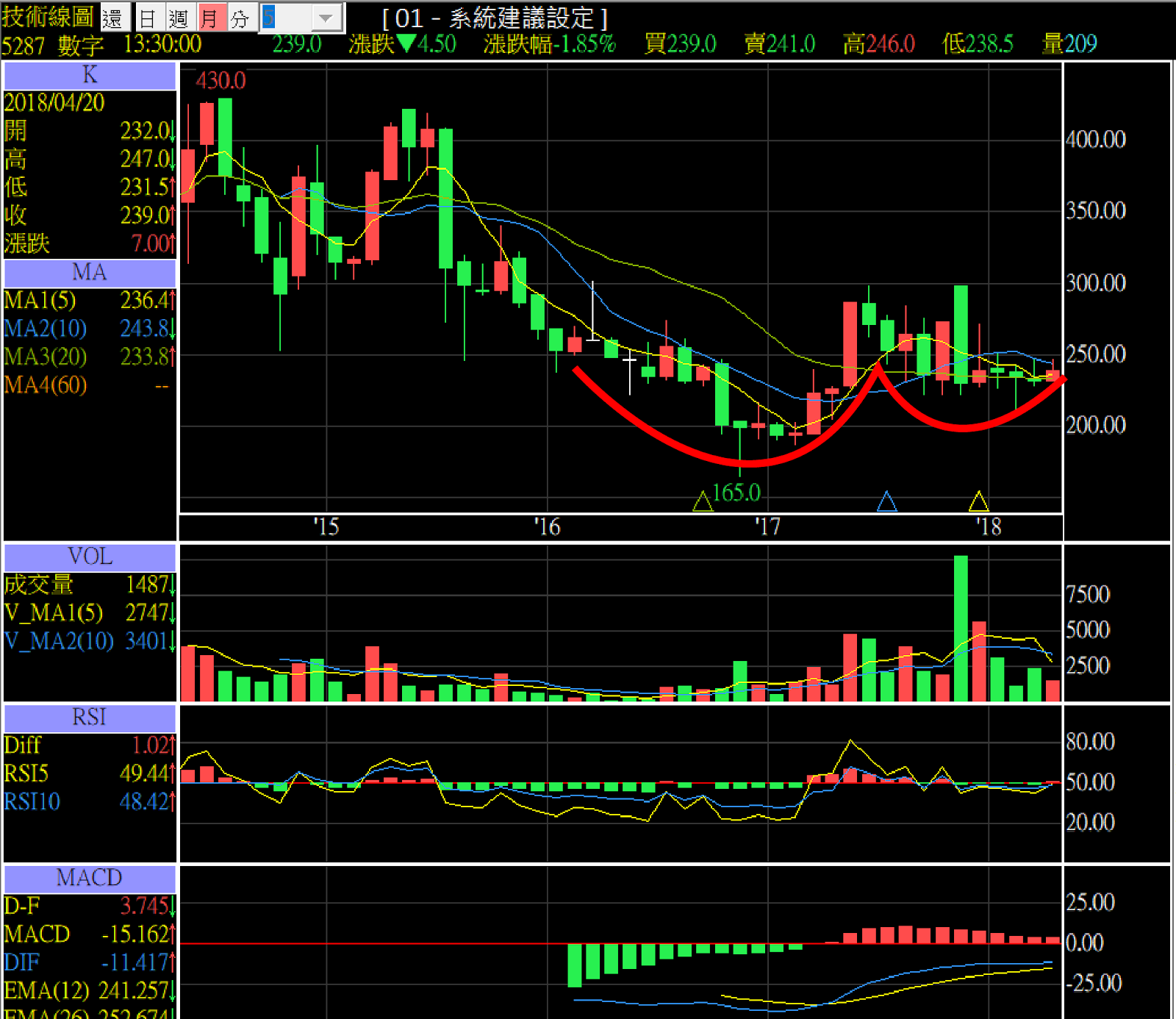Click the '16 year label on time axis

pos(547,527)
